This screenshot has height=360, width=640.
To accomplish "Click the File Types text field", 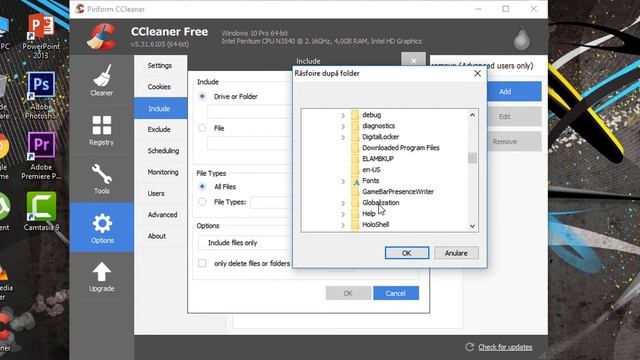I will (x=271, y=202).
